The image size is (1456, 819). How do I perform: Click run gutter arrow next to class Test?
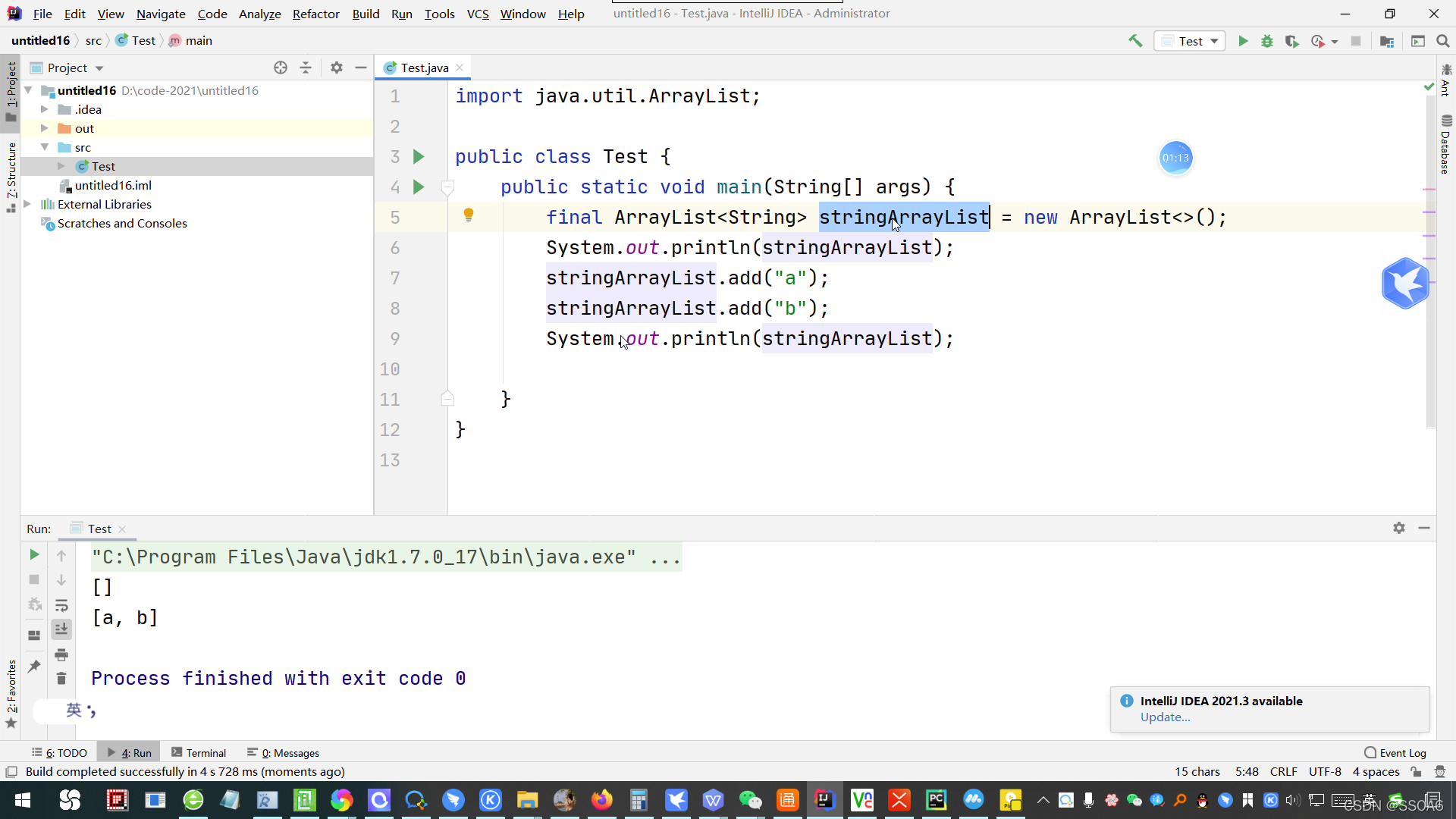coord(419,157)
